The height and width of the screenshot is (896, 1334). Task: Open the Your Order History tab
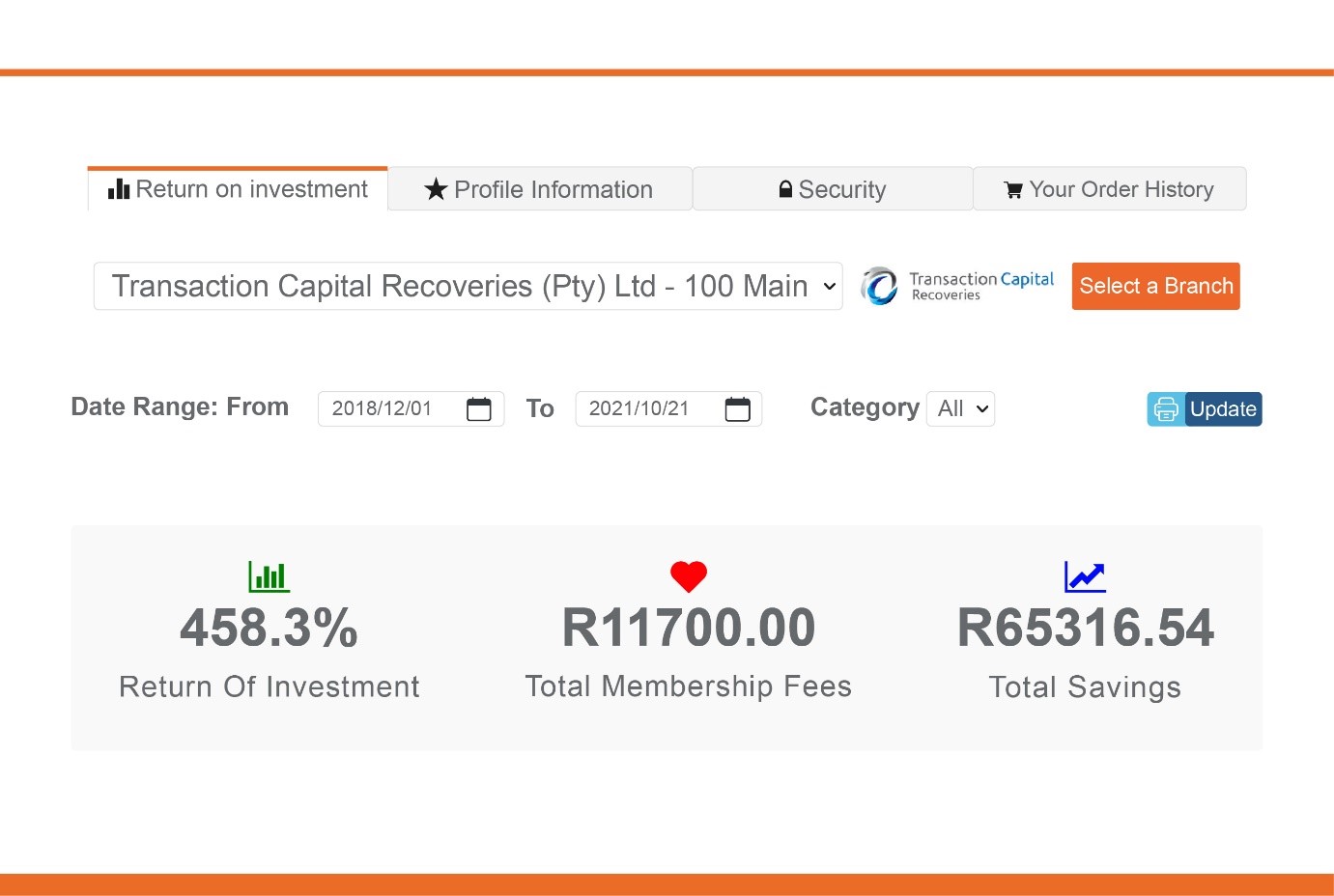tap(1109, 189)
